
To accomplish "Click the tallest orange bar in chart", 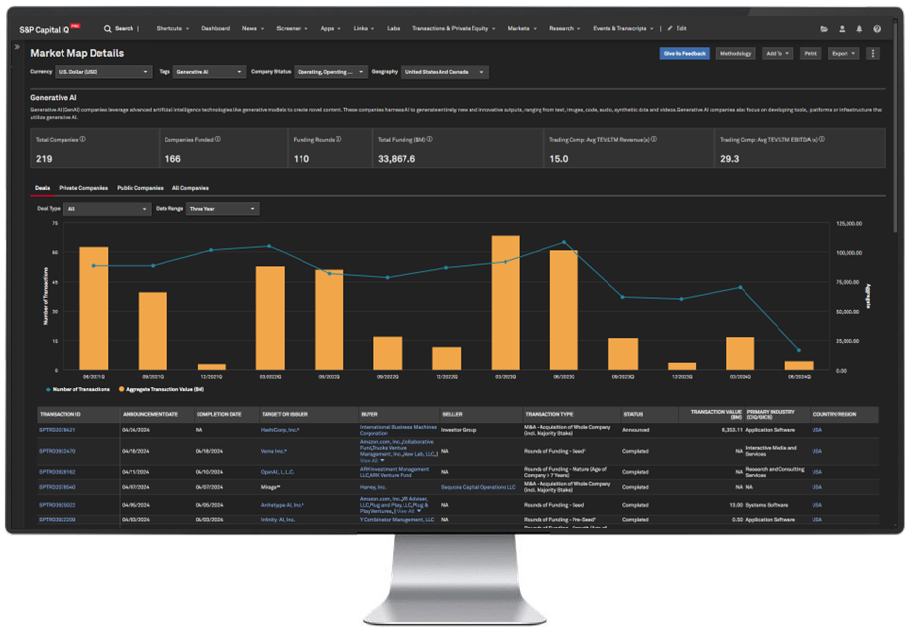I will click(x=506, y=303).
